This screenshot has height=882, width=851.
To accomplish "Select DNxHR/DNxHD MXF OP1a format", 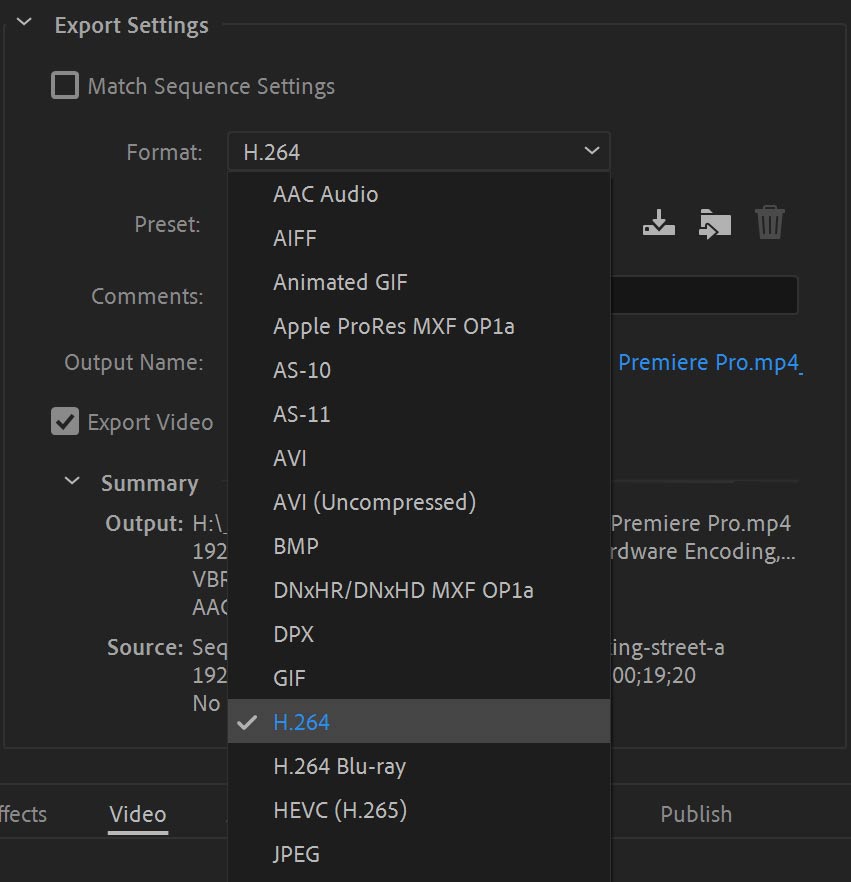I will tap(418, 590).
